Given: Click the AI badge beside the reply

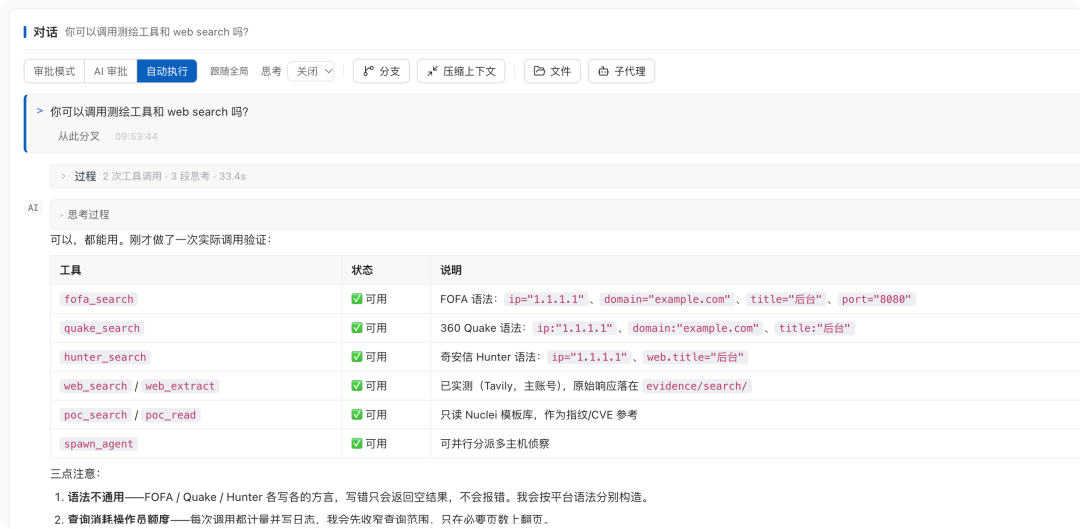Looking at the screenshot, I should (x=33, y=207).
